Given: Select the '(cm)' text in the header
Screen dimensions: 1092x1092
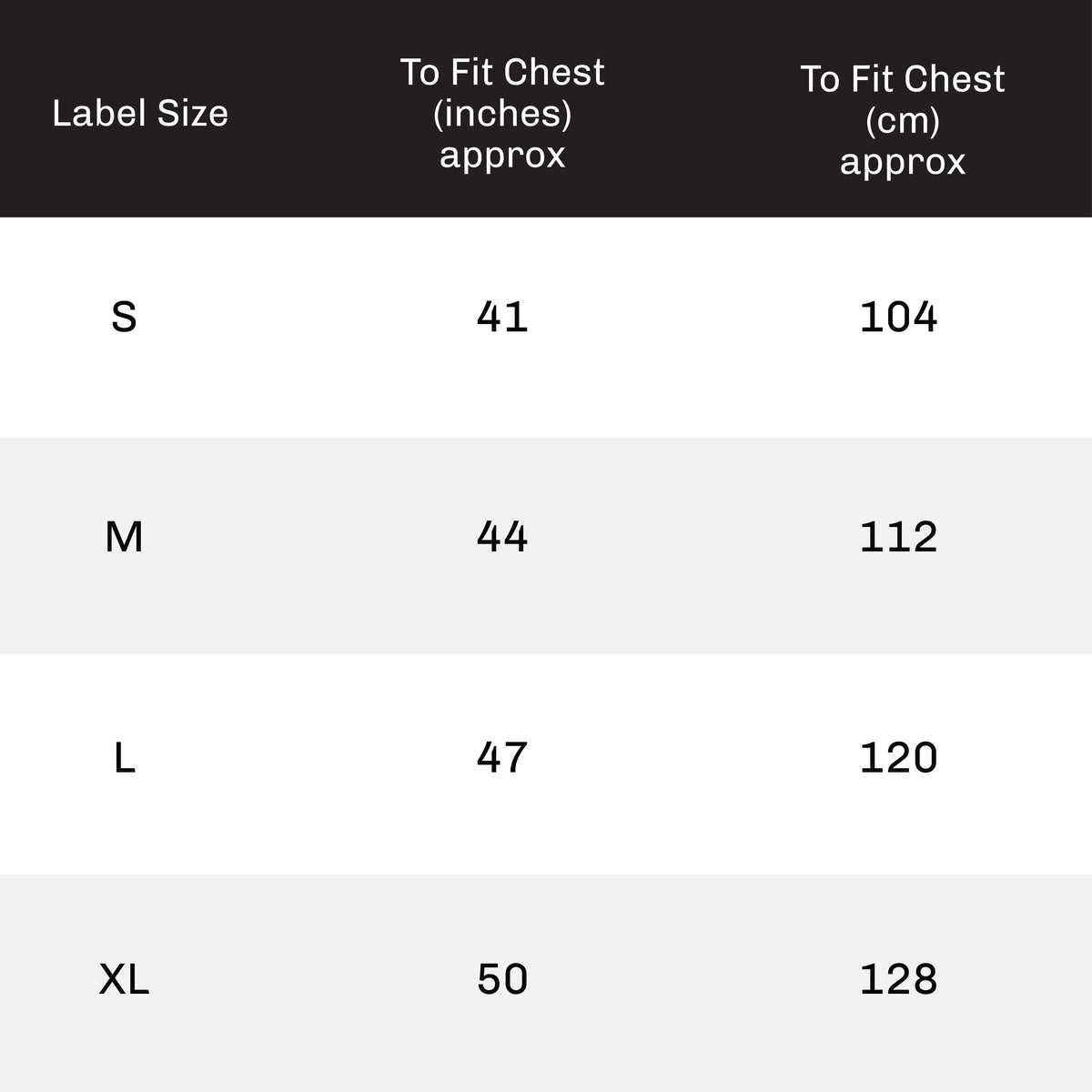Looking at the screenshot, I should (x=902, y=120).
